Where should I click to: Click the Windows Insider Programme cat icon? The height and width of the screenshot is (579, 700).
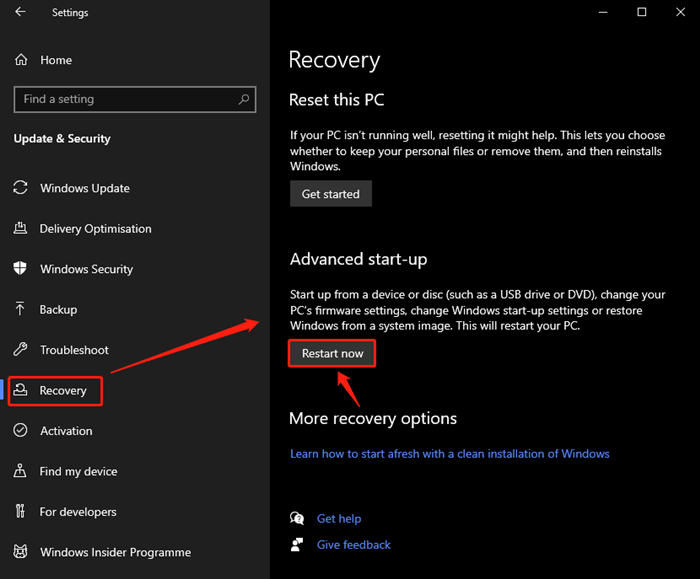[20, 552]
